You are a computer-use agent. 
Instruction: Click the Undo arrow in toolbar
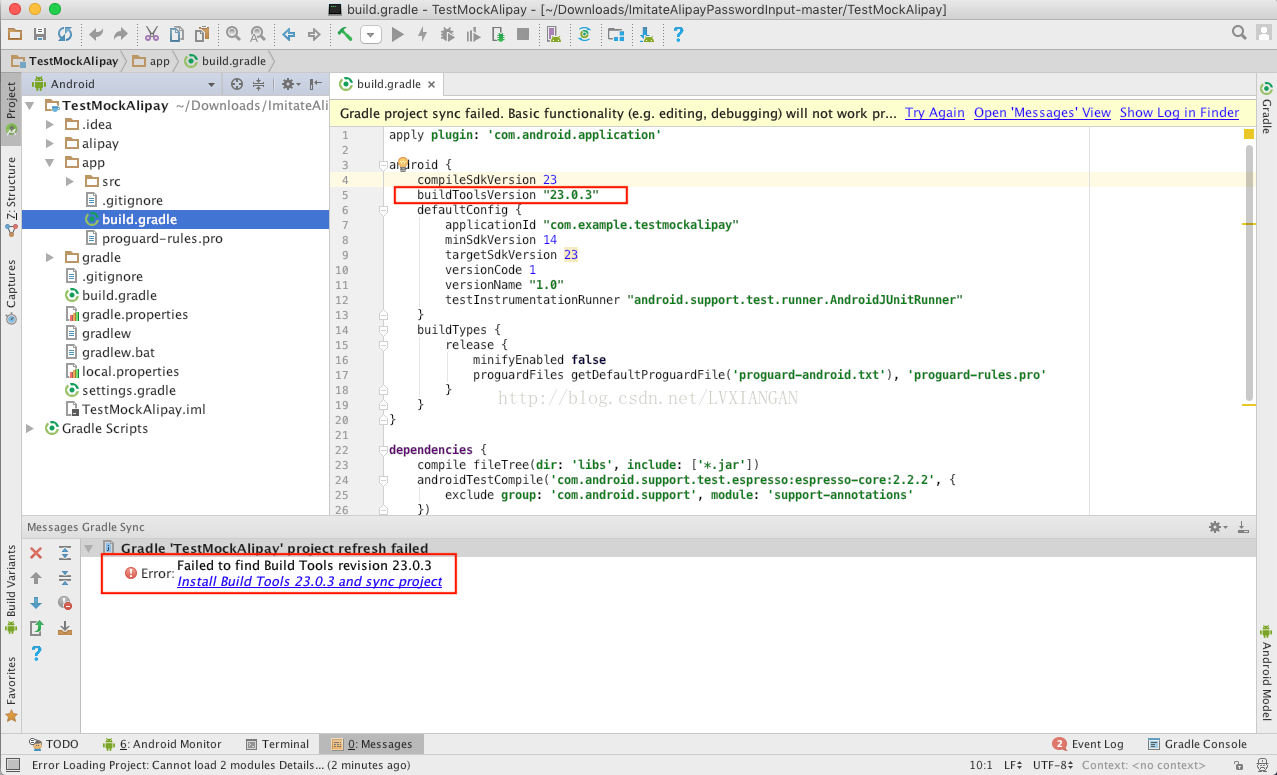point(97,34)
